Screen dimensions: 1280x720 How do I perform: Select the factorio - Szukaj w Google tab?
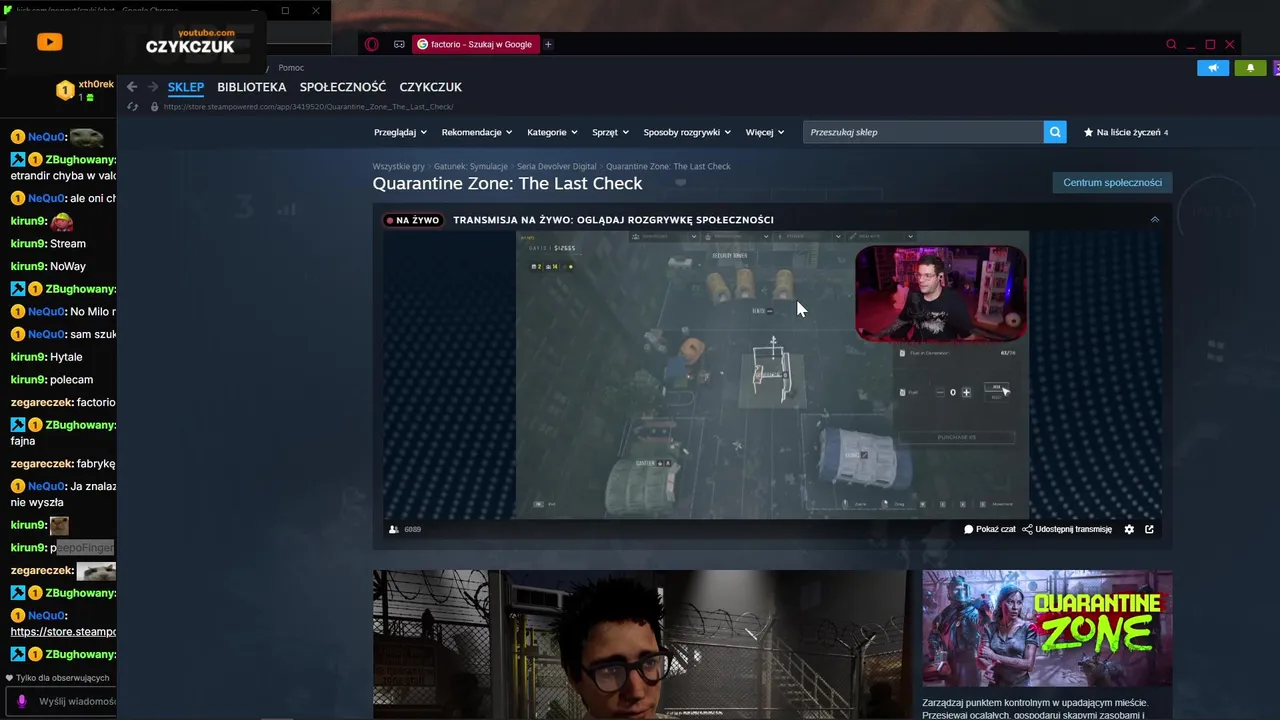click(475, 44)
